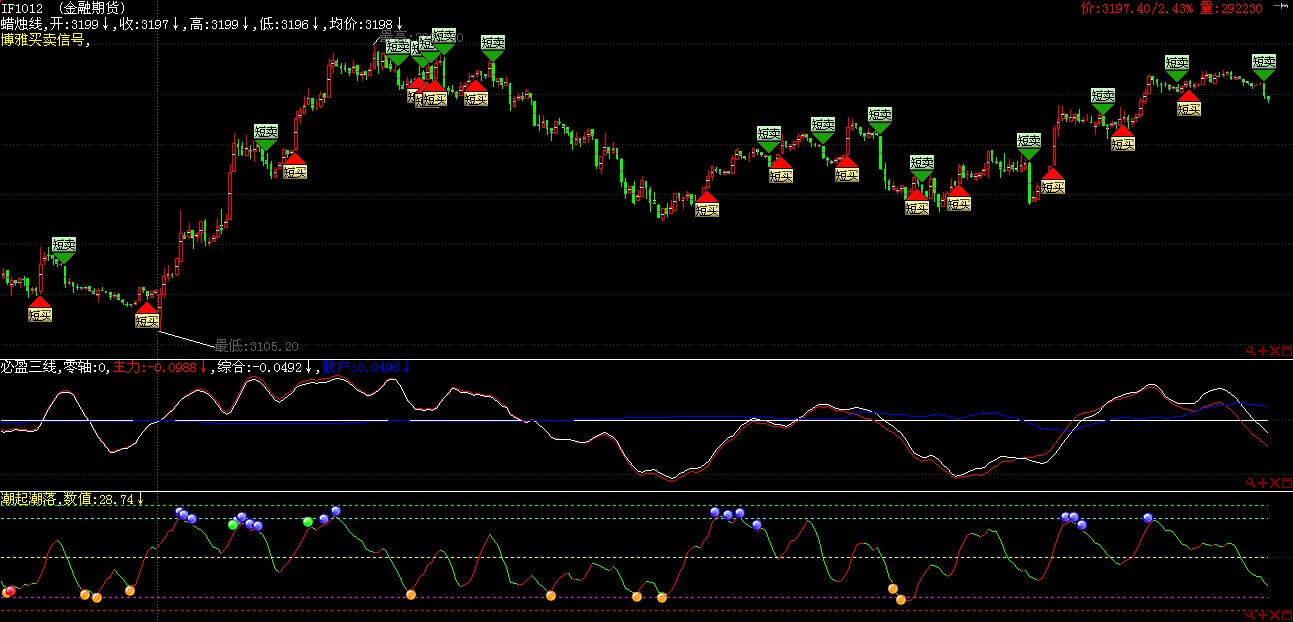The image size is (1293, 622).
Task: Click the 必盈三线 indicator name
Action: (x=30, y=368)
